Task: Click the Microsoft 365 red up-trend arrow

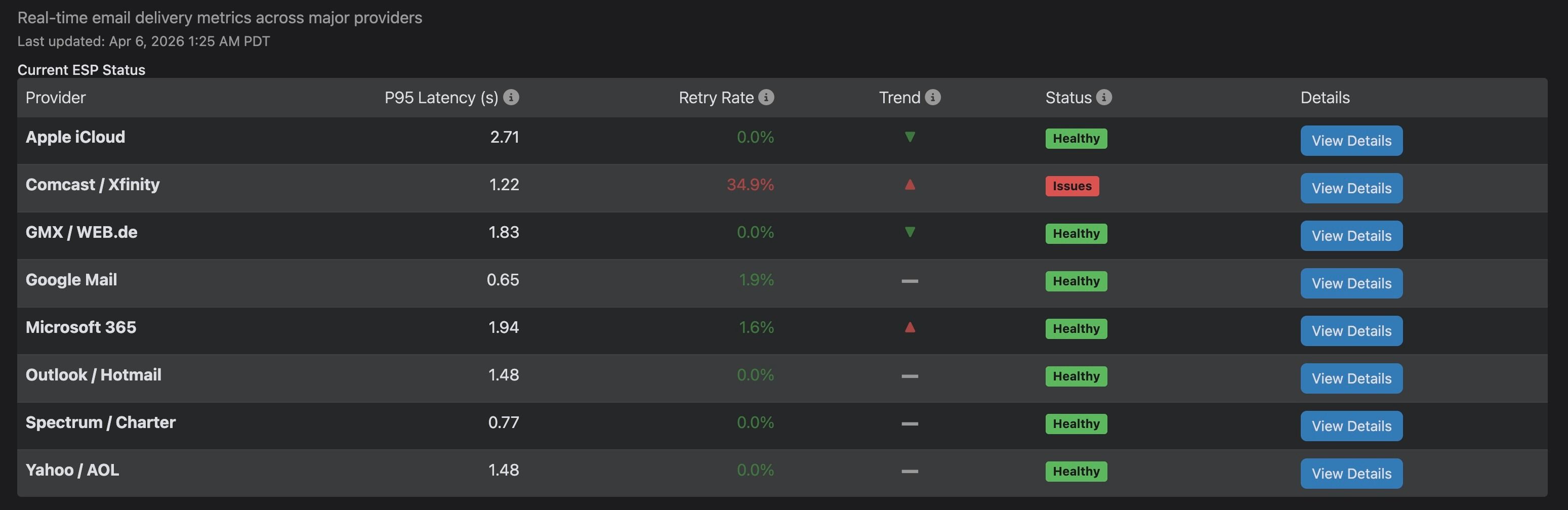Action: pyautogui.click(x=910, y=327)
